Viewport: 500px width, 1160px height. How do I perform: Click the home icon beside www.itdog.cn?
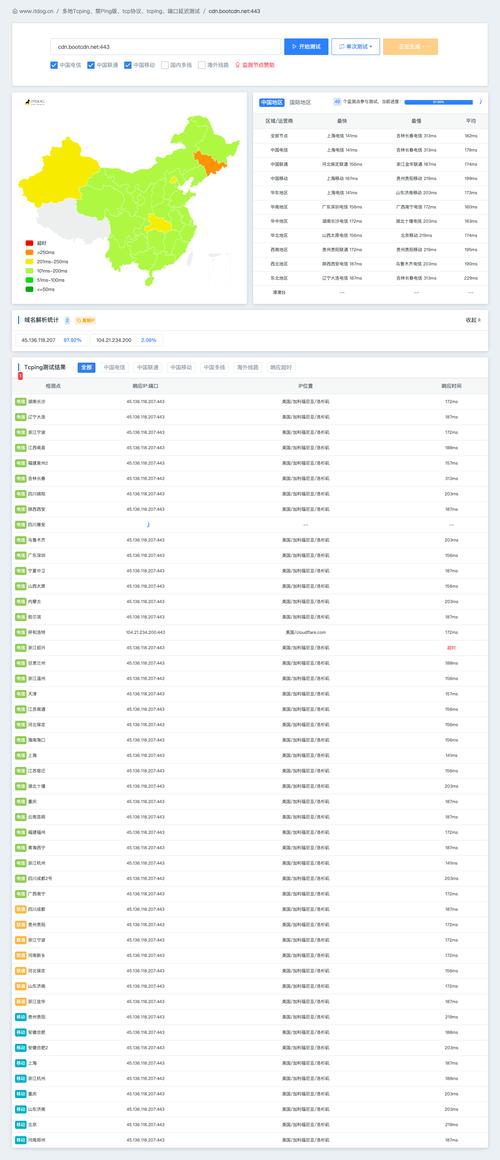point(15,12)
